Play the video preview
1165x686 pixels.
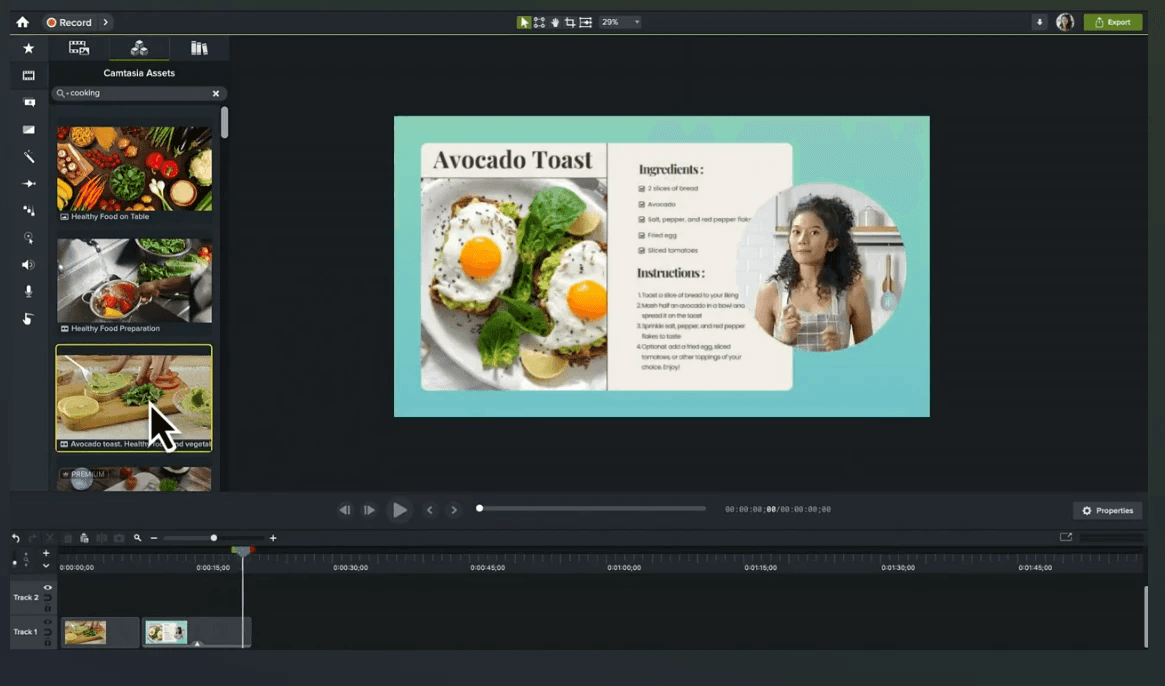(399, 510)
